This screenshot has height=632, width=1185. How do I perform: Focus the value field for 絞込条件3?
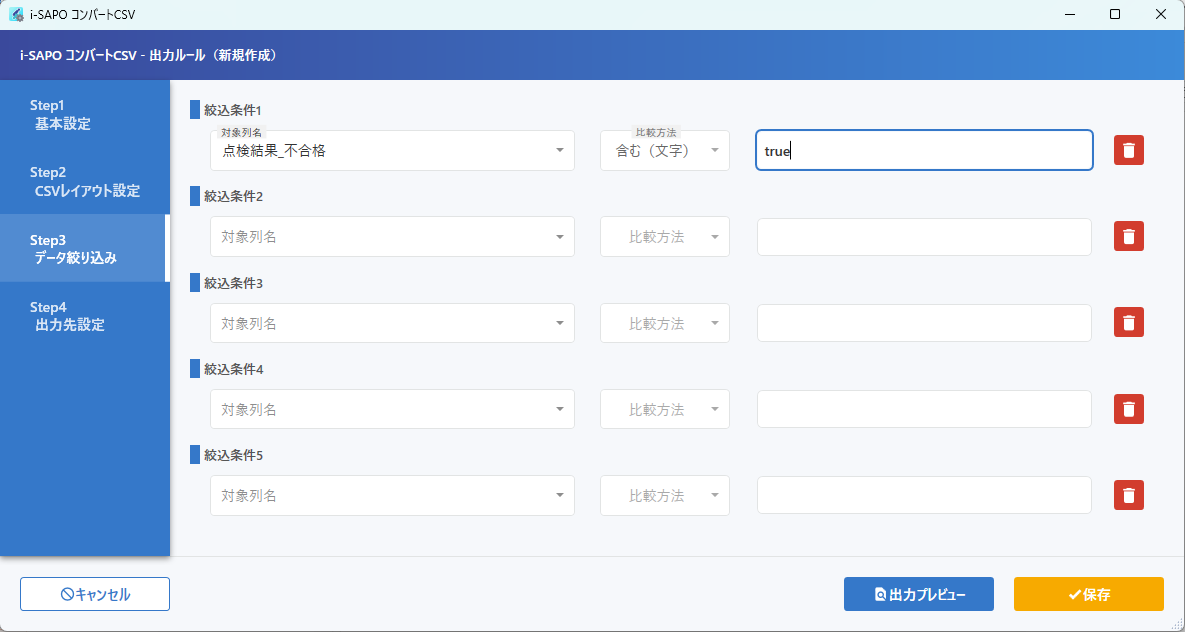coord(924,323)
